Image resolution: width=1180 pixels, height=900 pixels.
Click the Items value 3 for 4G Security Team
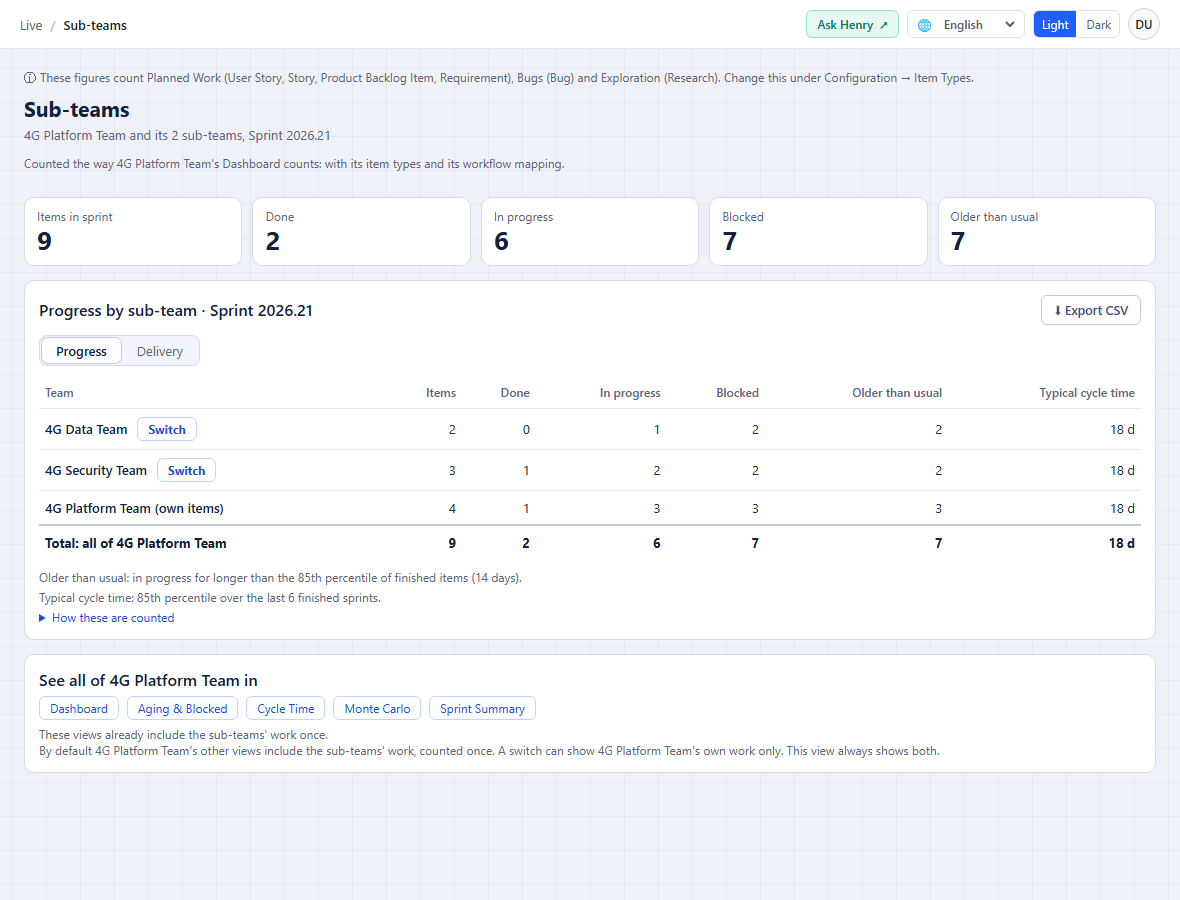pyautogui.click(x=452, y=470)
